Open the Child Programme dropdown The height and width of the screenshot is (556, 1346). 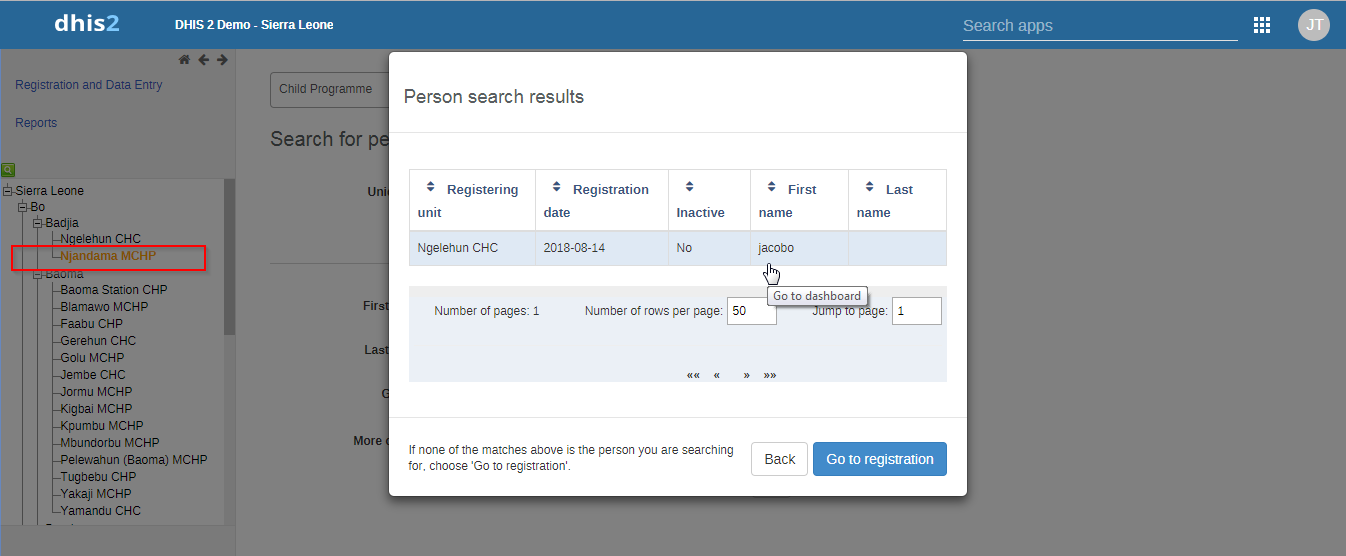pos(329,89)
